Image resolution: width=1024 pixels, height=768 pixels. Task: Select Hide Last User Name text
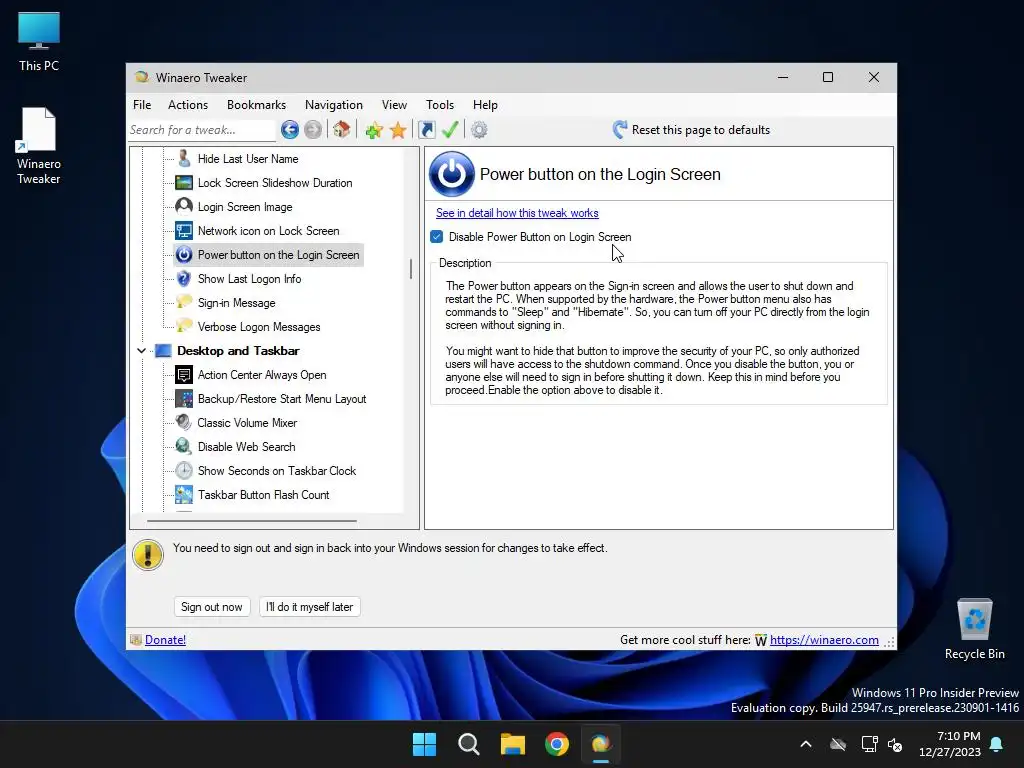click(248, 159)
